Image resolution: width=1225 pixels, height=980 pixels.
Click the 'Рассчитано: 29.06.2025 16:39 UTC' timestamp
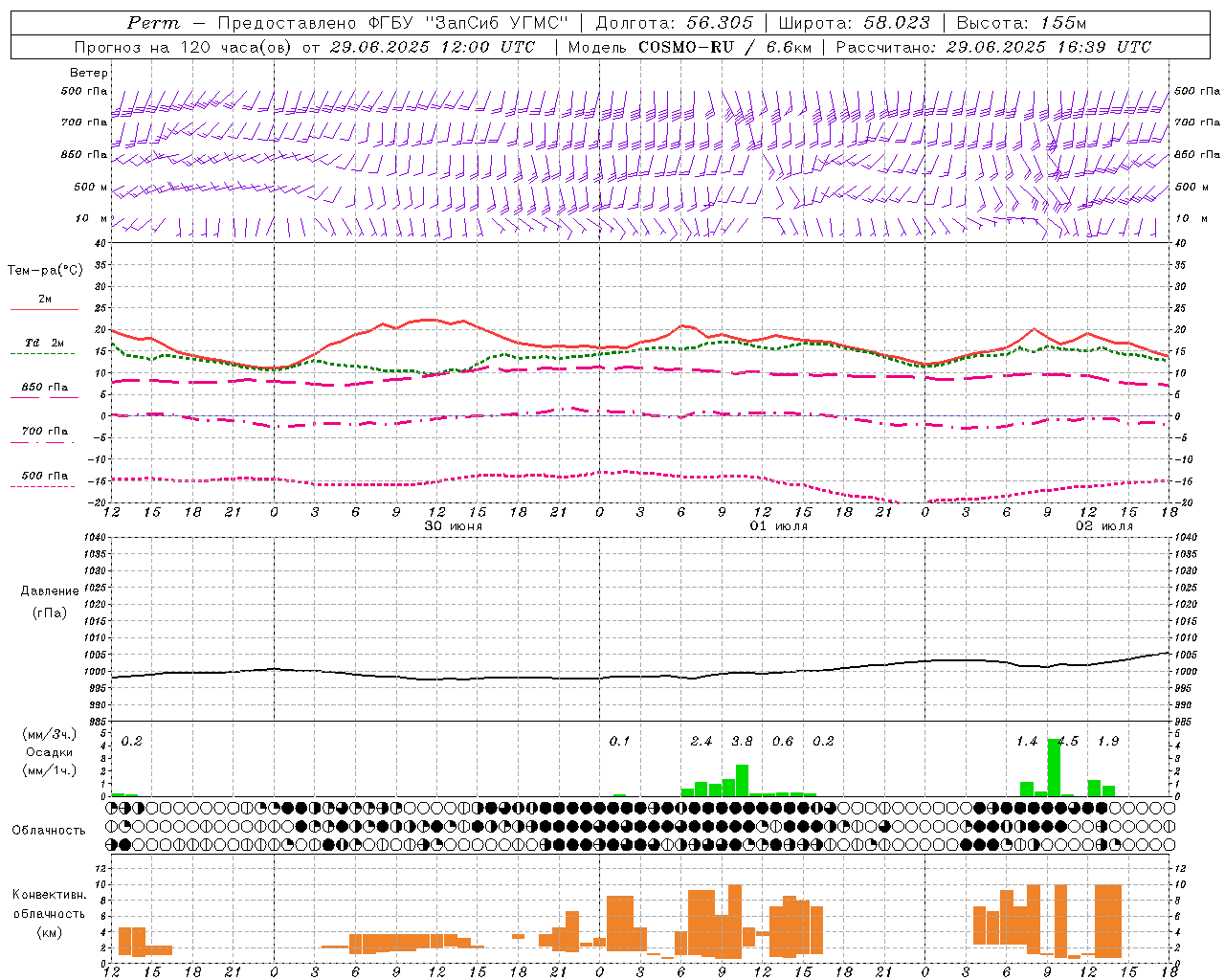(x=993, y=47)
